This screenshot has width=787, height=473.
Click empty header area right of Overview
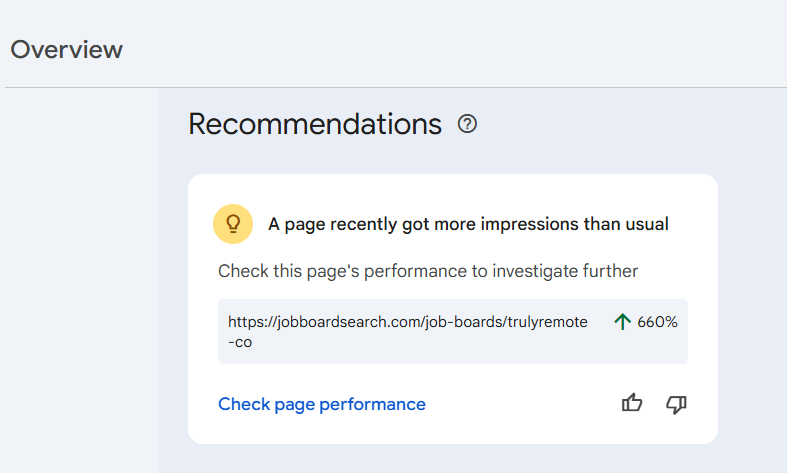(x=450, y=45)
